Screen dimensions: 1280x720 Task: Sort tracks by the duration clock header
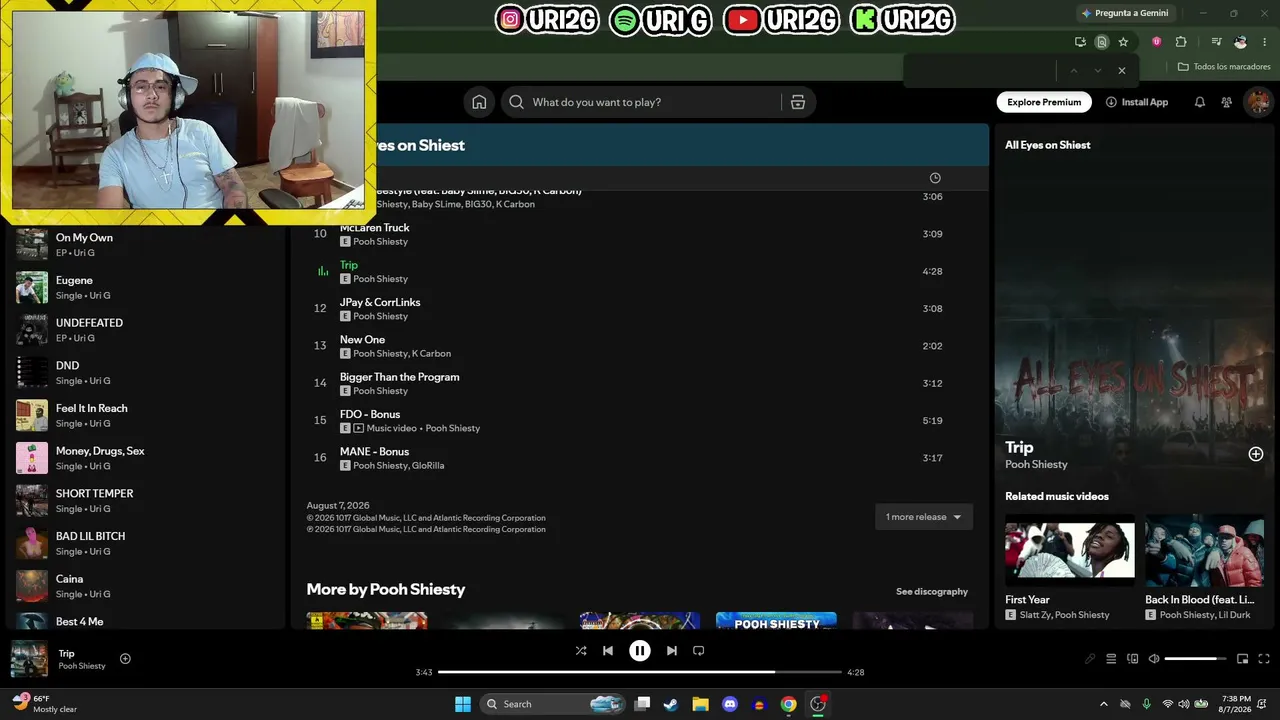coord(935,178)
